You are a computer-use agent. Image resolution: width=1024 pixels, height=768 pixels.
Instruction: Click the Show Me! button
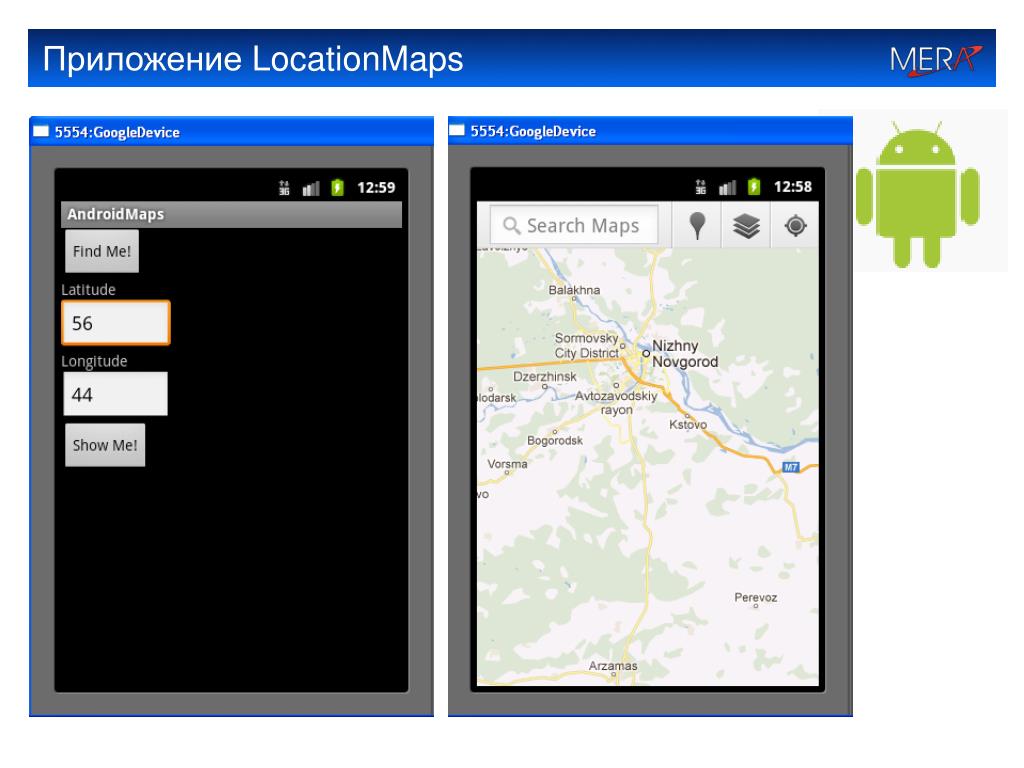click(x=104, y=445)
